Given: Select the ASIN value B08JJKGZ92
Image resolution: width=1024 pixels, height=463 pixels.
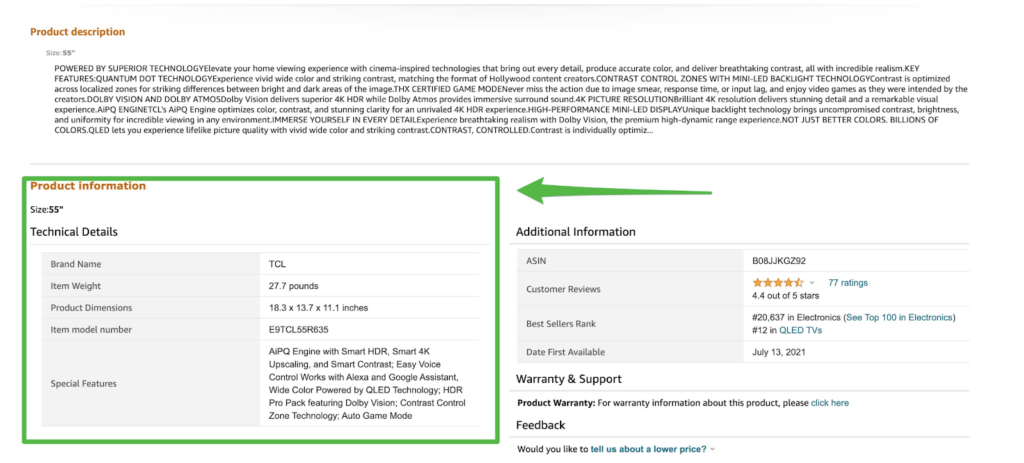Looking at the screenshot, I should (x=778, y=261).
